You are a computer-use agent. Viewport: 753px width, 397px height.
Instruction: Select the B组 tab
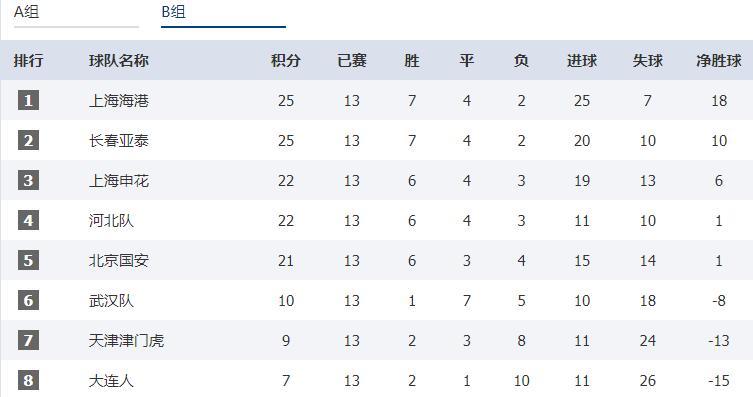click(x=223, y=13)
